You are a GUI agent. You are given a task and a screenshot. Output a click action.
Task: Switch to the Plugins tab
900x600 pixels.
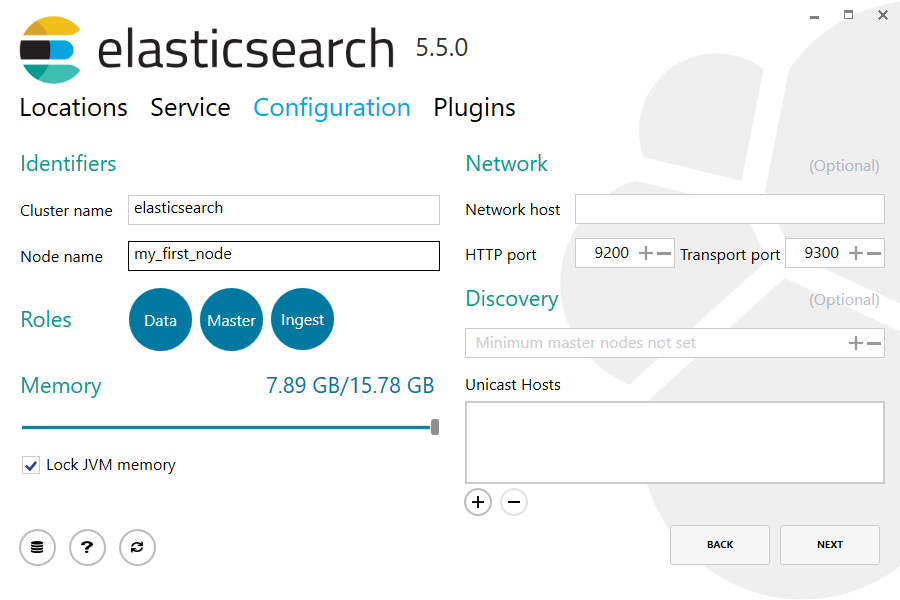click(474, 108)
